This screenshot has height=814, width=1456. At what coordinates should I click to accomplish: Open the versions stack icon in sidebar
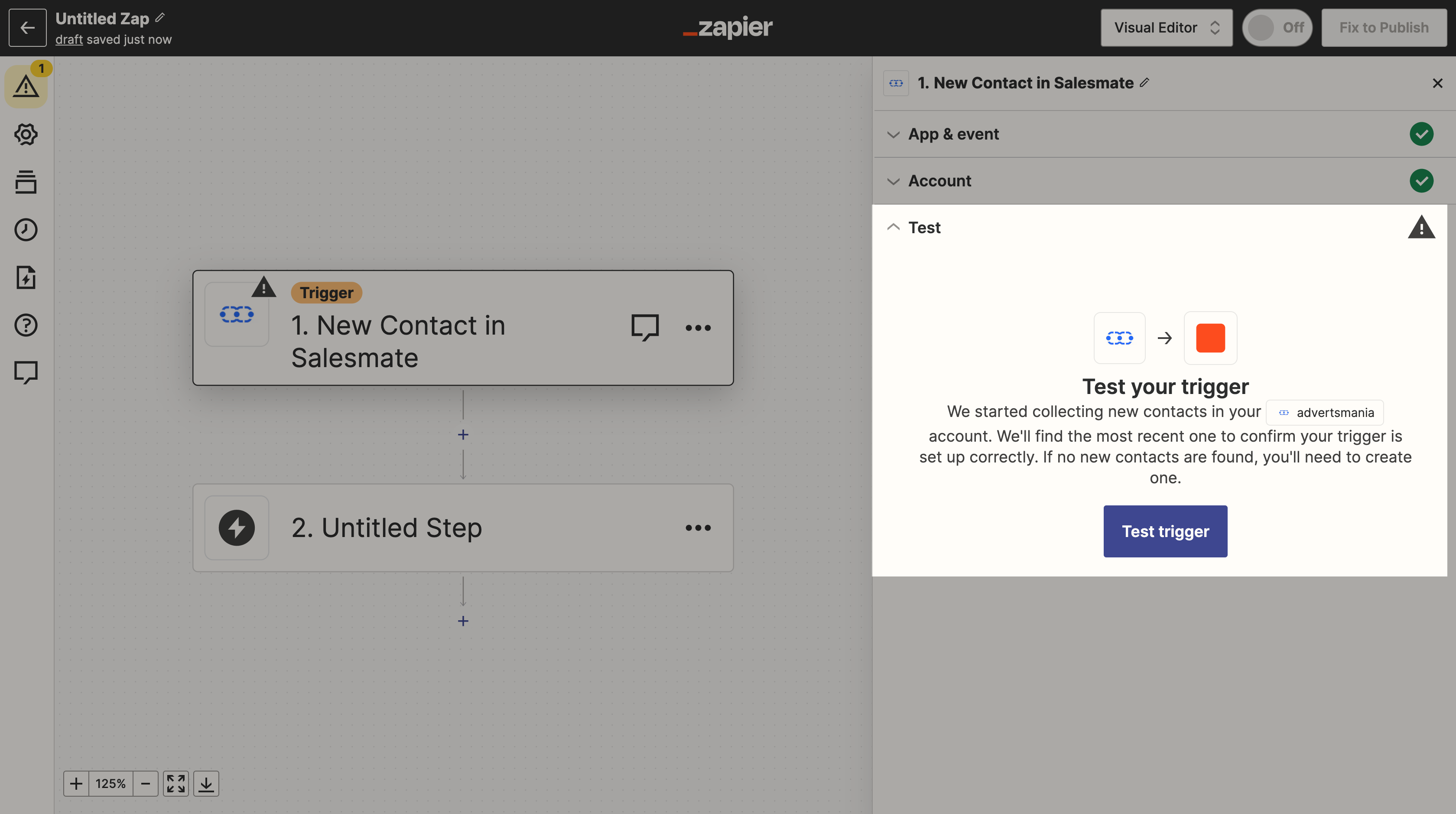26,182
